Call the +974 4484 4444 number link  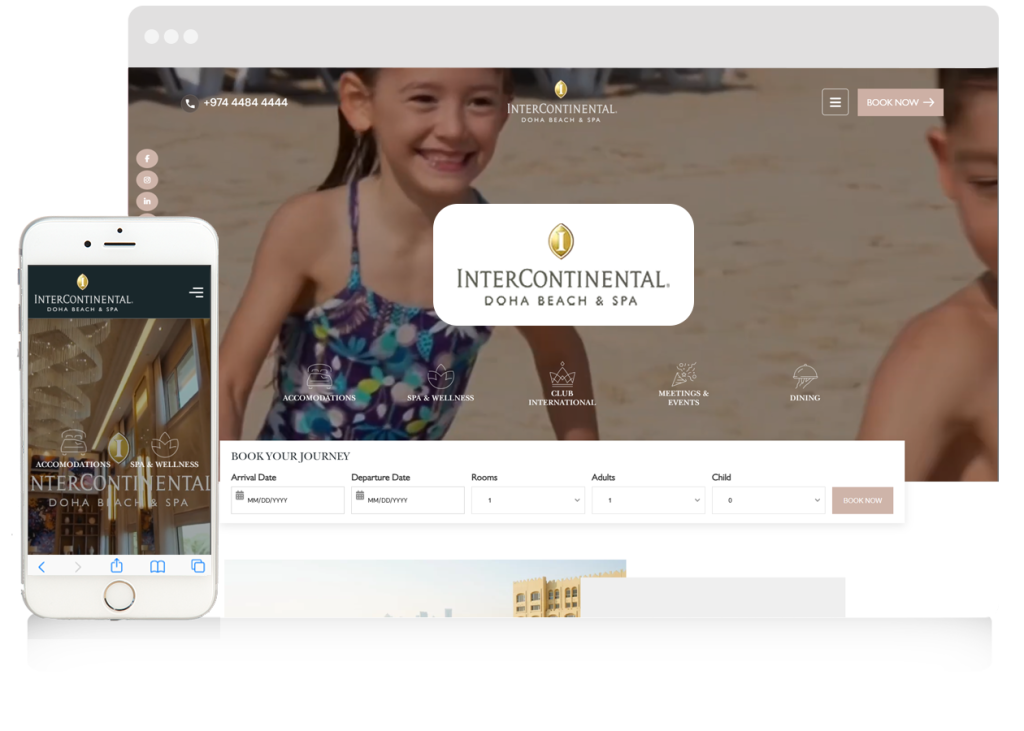(245, 103)
